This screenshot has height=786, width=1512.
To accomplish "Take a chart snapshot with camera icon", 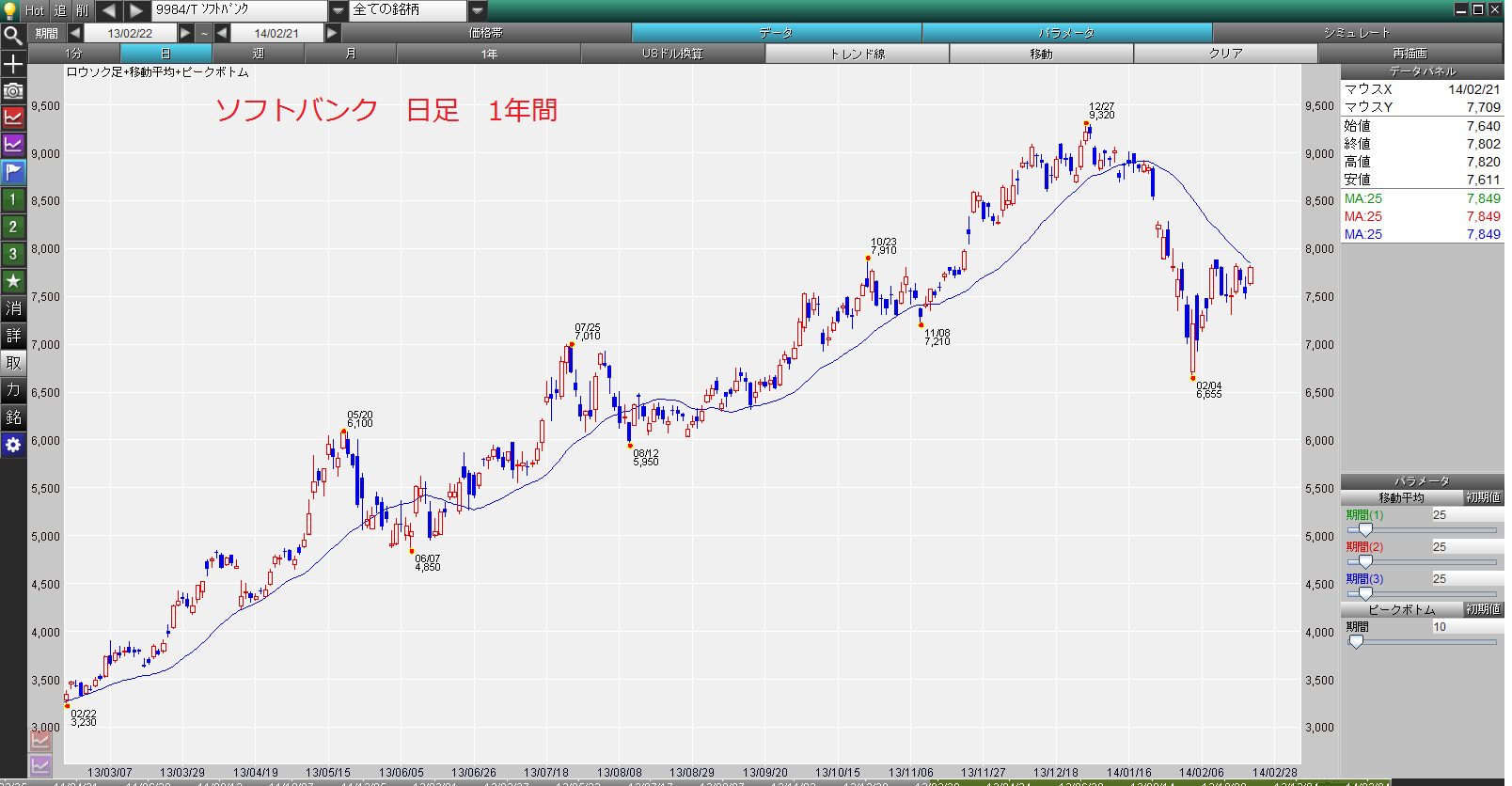I will [13, 90].
